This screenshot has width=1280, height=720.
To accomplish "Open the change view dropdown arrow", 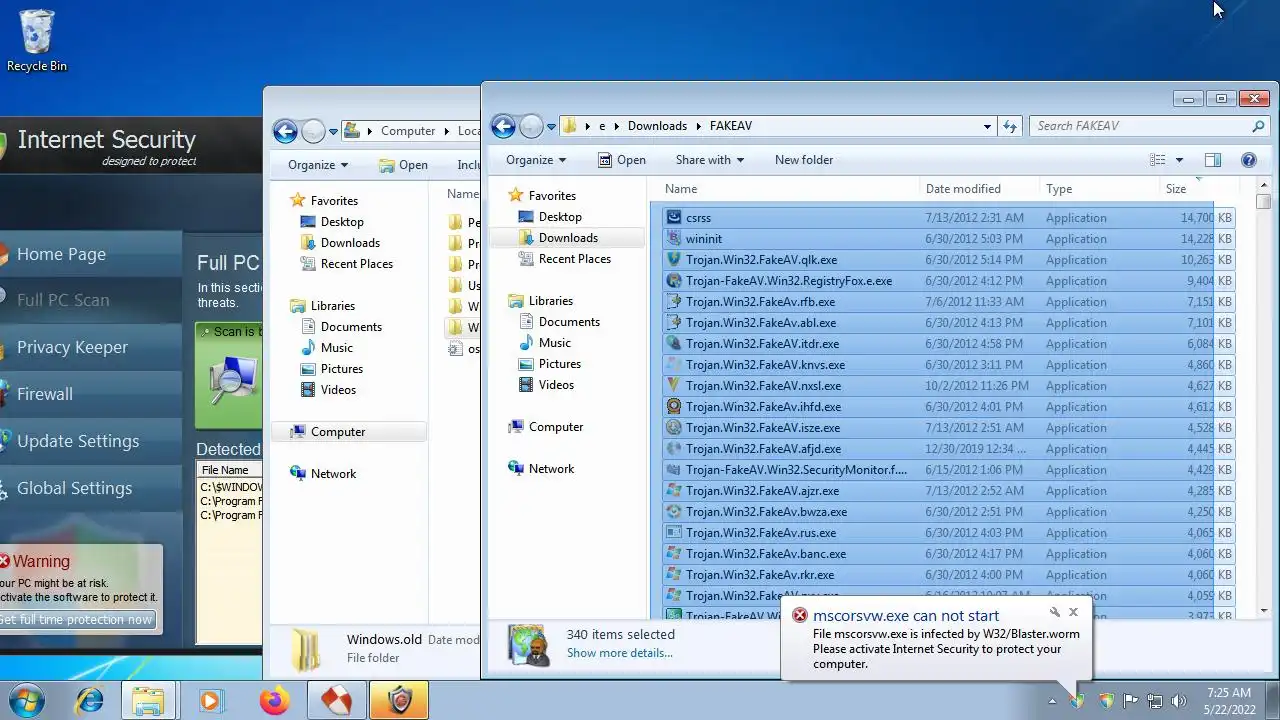I will [1179, 160].
